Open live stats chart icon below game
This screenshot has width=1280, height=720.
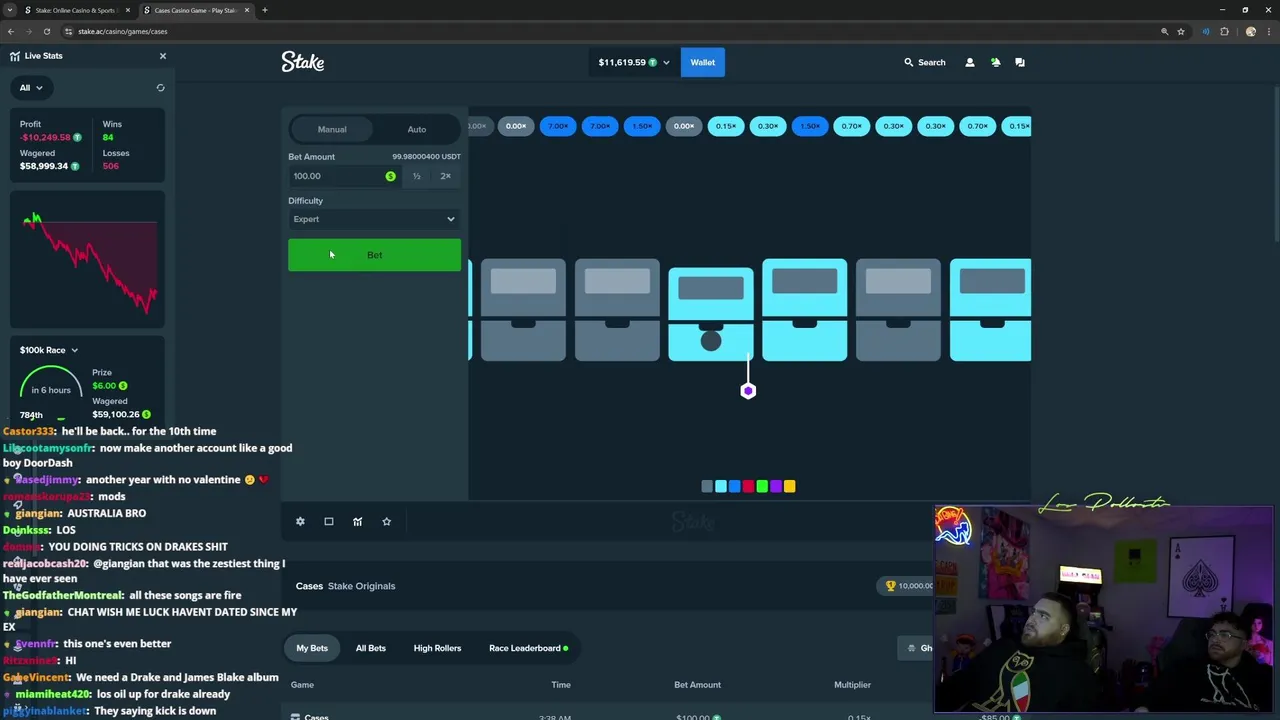357,521
